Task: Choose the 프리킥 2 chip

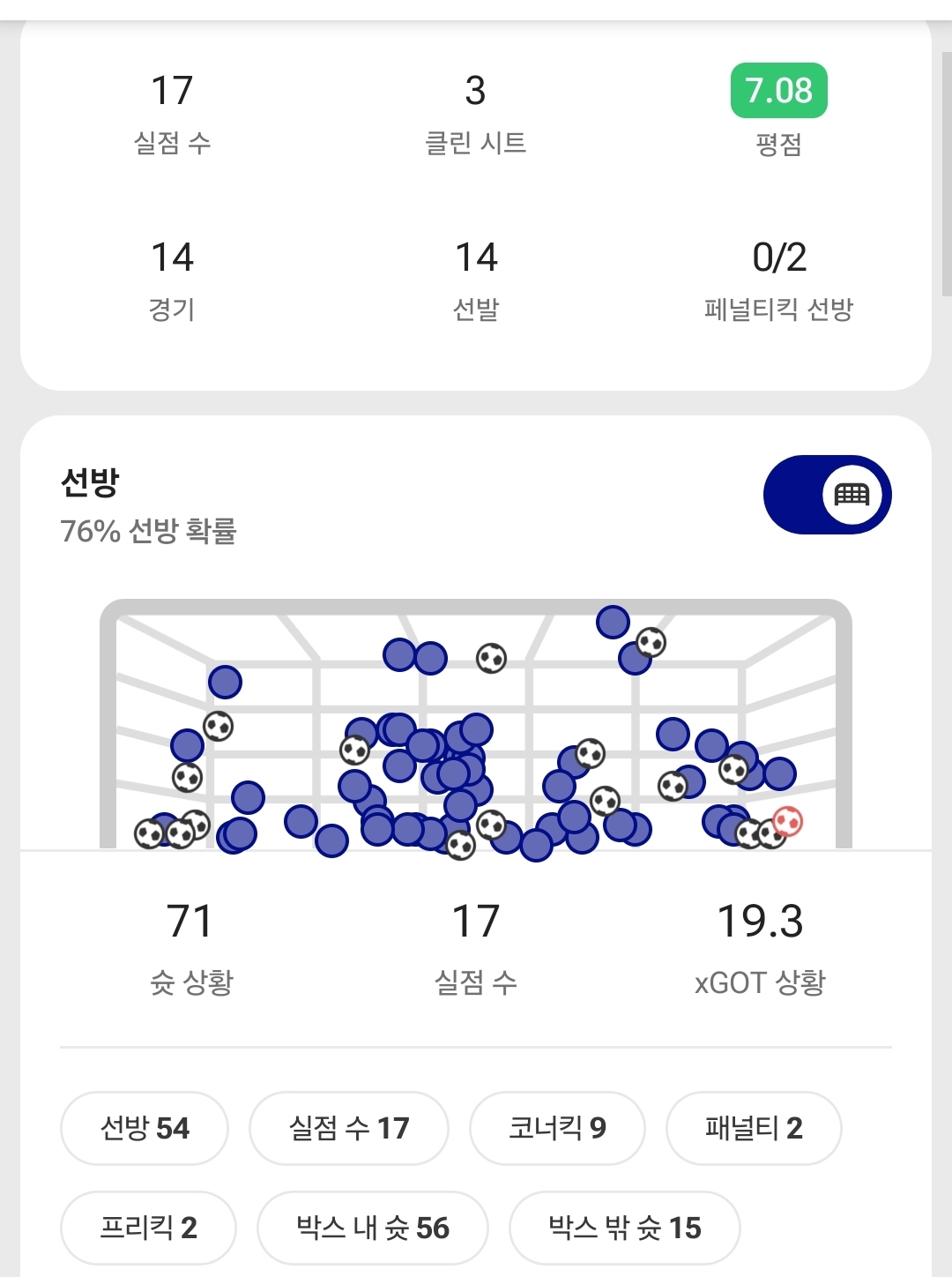Action: coord(148,1228)
